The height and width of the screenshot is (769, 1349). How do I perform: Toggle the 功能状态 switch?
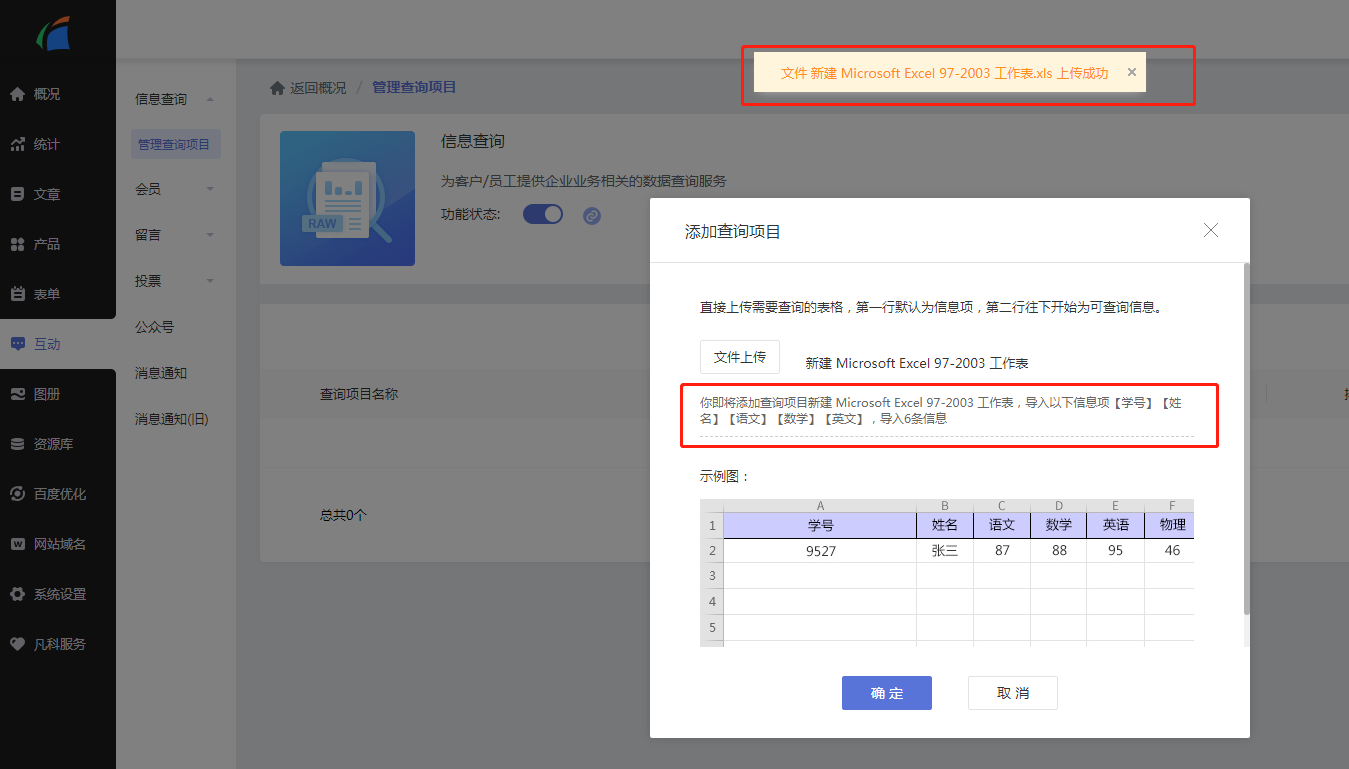pyautogui.click(x=543, y=214)
